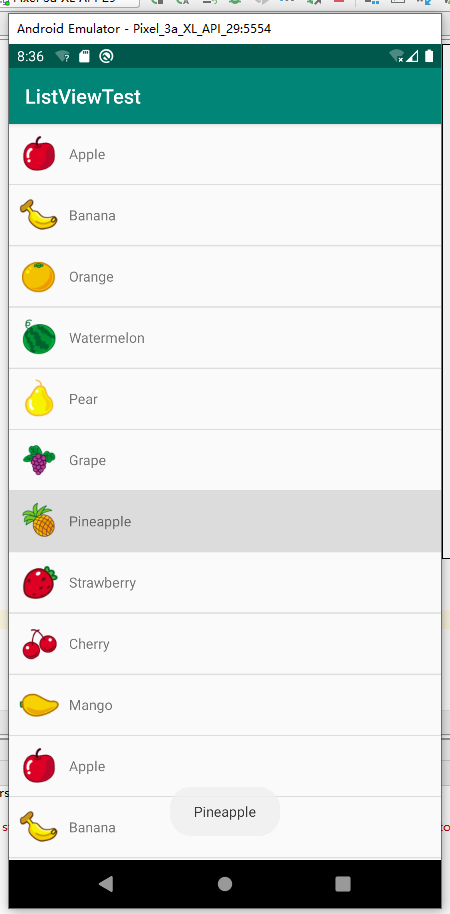
Task: Choose the Strawberry entry in list
Action: click(x=225, y=582)
